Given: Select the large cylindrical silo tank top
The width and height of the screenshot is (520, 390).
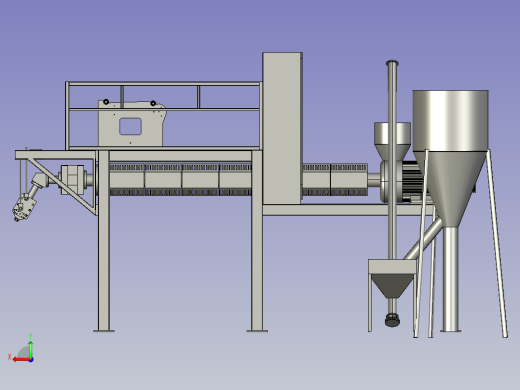Looking at the screenshot, I should click(x=451, y=120).
